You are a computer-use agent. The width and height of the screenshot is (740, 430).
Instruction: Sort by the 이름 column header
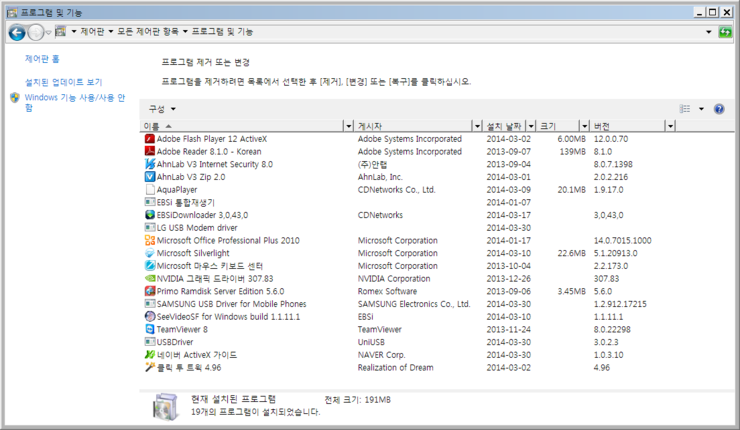point(243,126)
